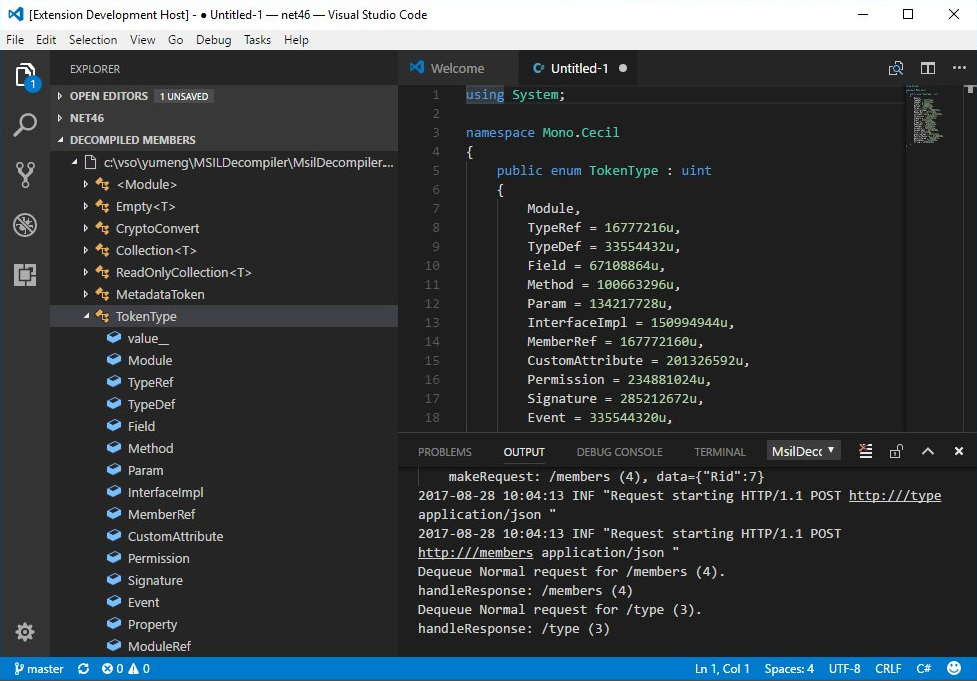Click the feedback smiley icon
The width and height of the screenshot is (977, 681).
pyautogui.click(x=954, y=668)
